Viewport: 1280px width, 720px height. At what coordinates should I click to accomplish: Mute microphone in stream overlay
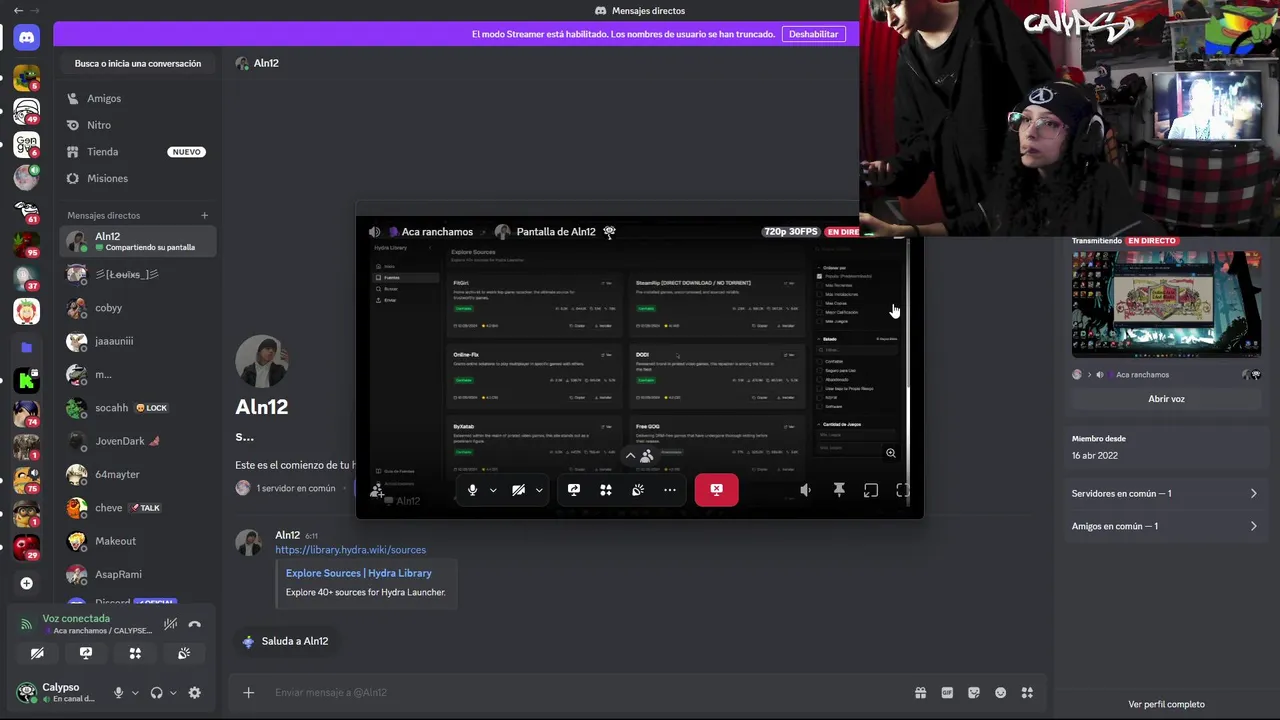[473, 490]
